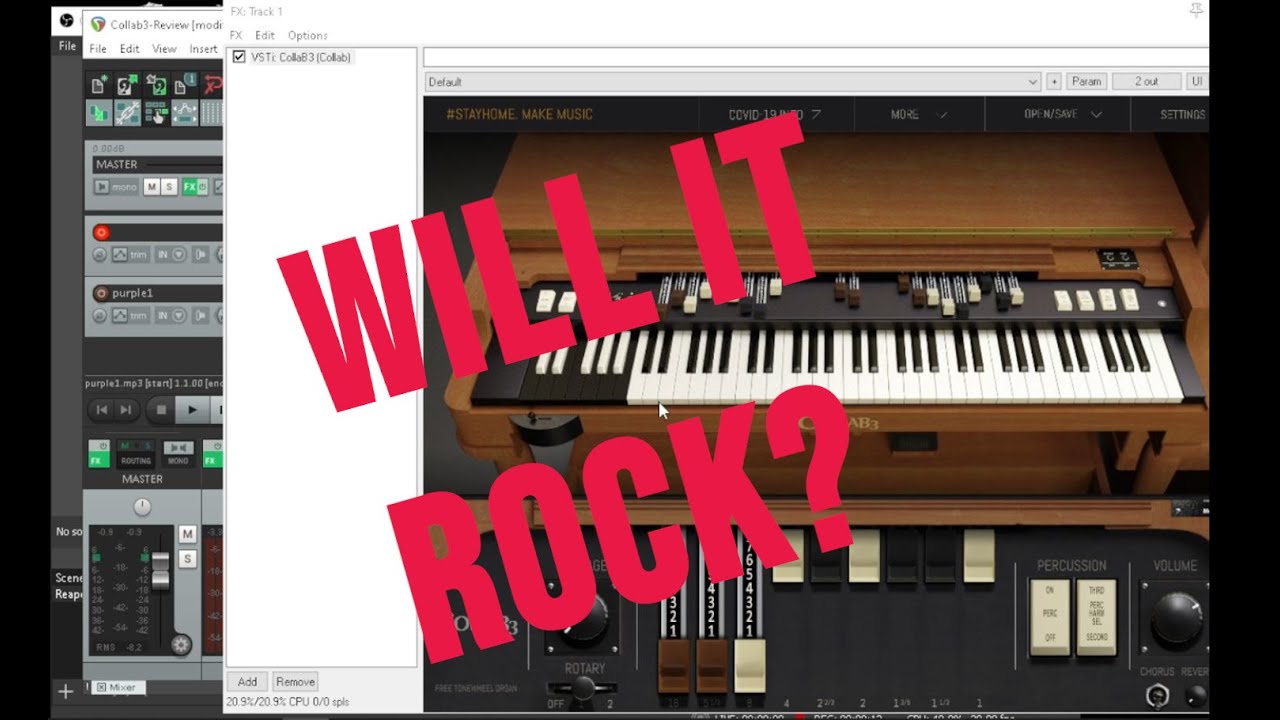Click the mixer master S solo button
Screen dimensions: 1280x720
click(187, 559)
